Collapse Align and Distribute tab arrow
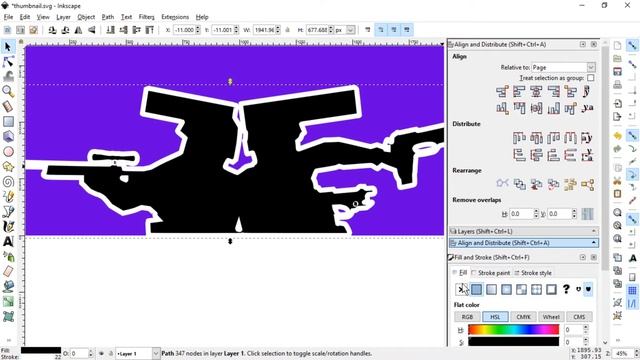 point(593,243)
